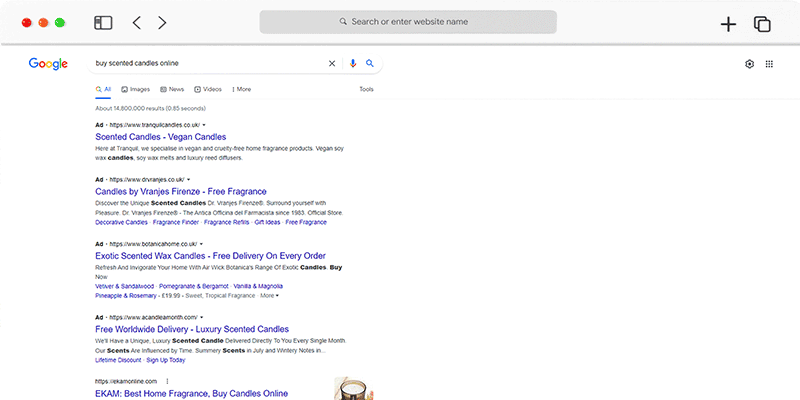This screenshot has height=400, width=800.
Task: Follow the Sign Up Today sitelink
Action: click(x=166, y=360)
